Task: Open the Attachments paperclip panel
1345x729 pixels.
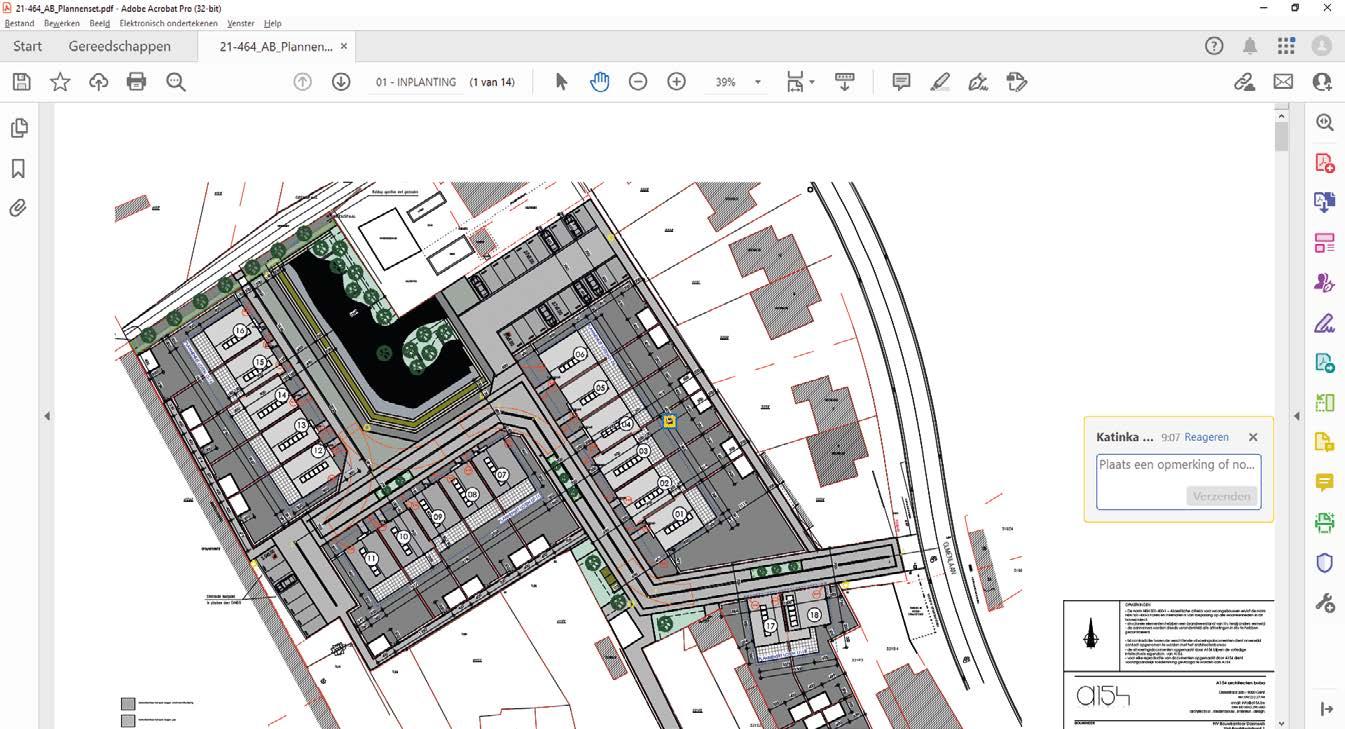Action: [x=18, y=208]
